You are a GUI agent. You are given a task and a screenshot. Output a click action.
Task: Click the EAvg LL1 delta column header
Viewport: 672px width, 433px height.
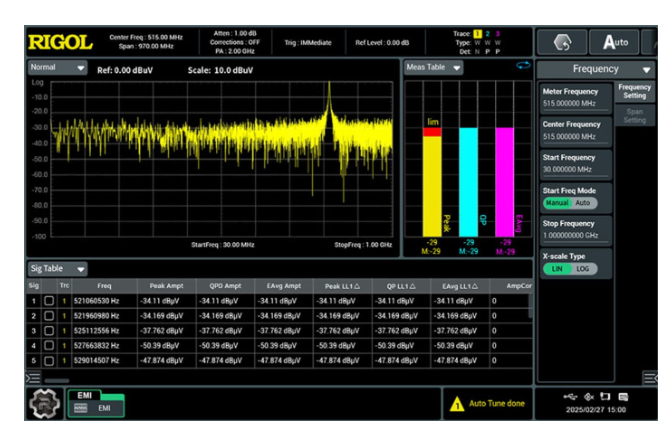point(460,286)
